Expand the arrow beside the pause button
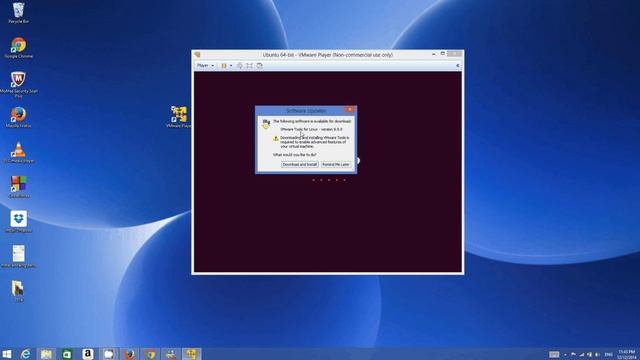640x360 pixels. tap(231, 66)
